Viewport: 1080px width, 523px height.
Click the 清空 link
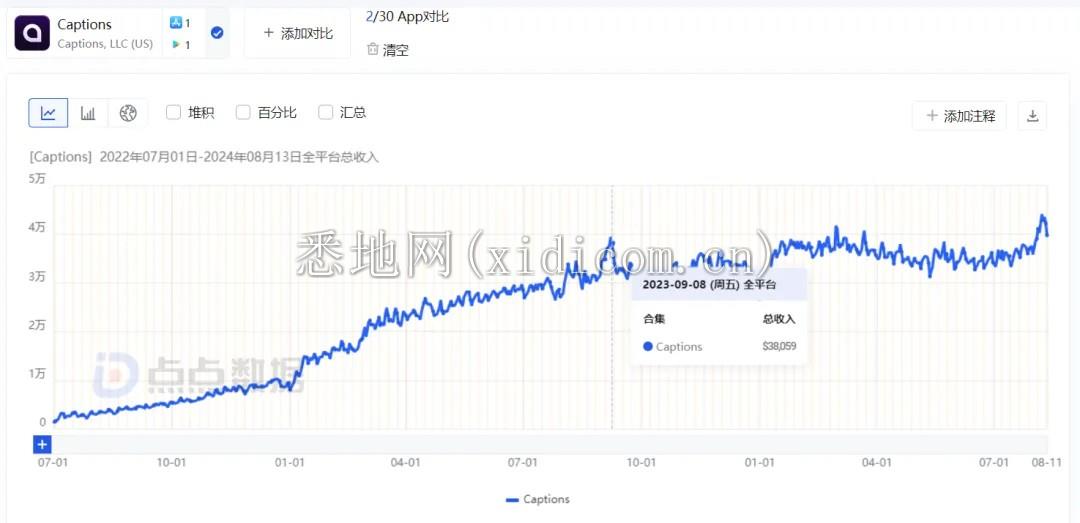coord(395,50)
